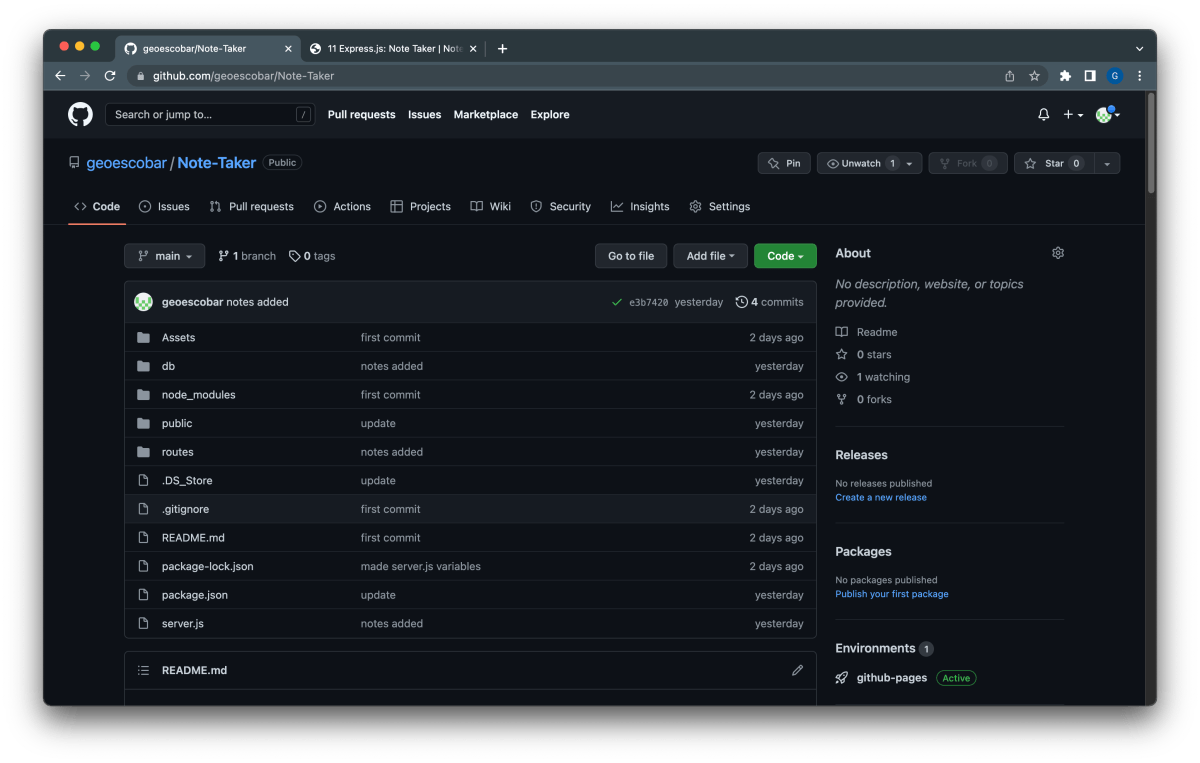Open the Actions tab
1200x763 pixels.
click(x=342, y=206)
